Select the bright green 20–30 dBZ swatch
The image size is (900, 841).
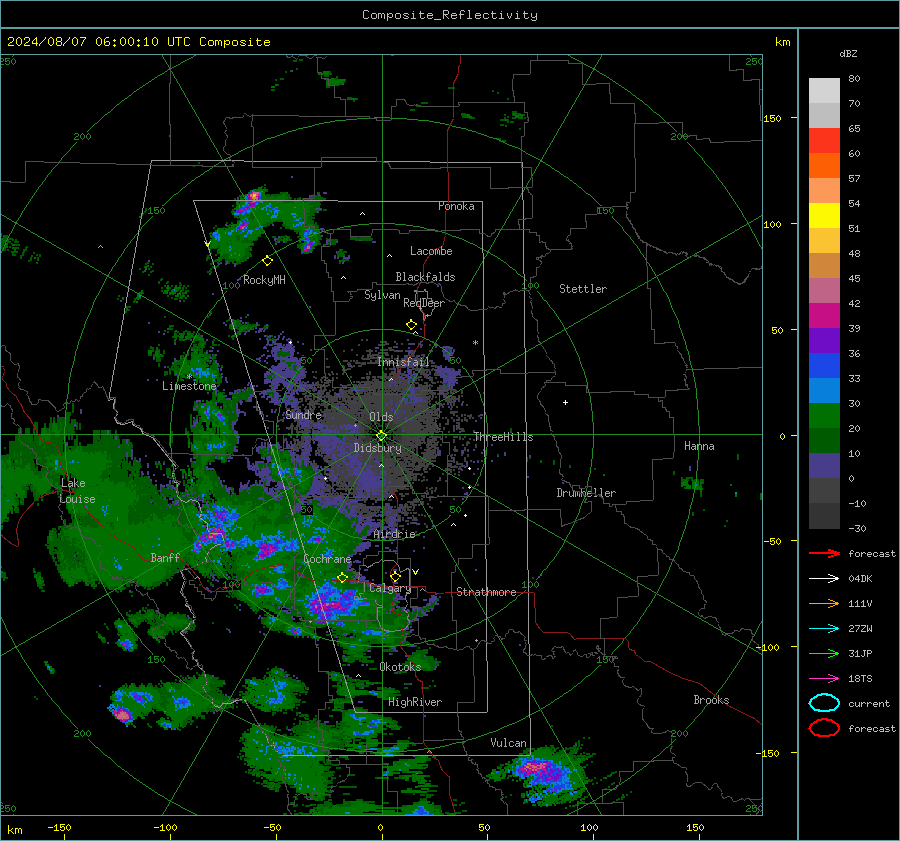824,416
